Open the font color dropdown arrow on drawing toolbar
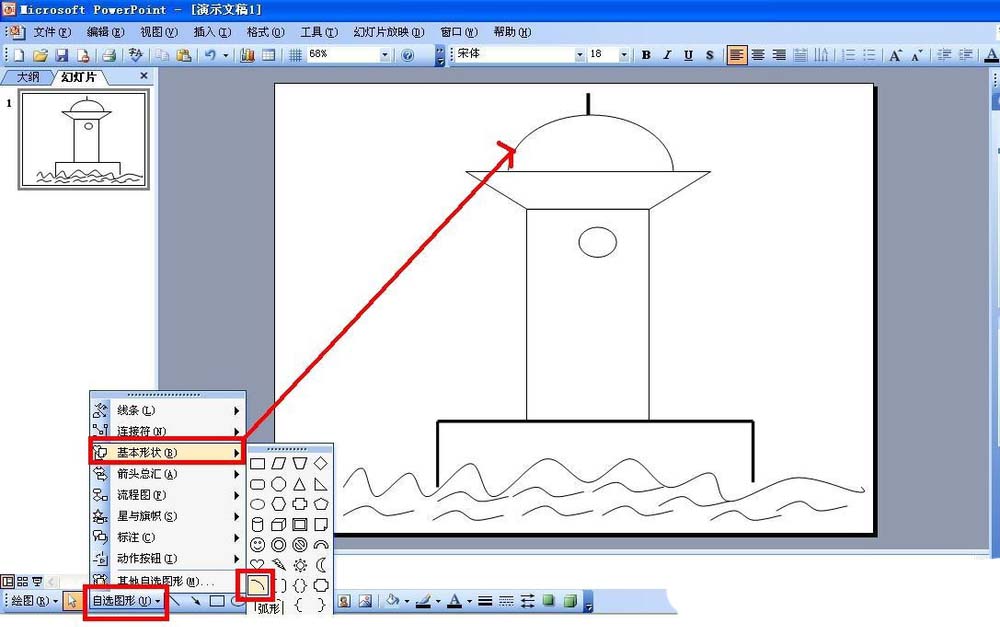Screen dimensions: 1000x627 click(469, 601)
